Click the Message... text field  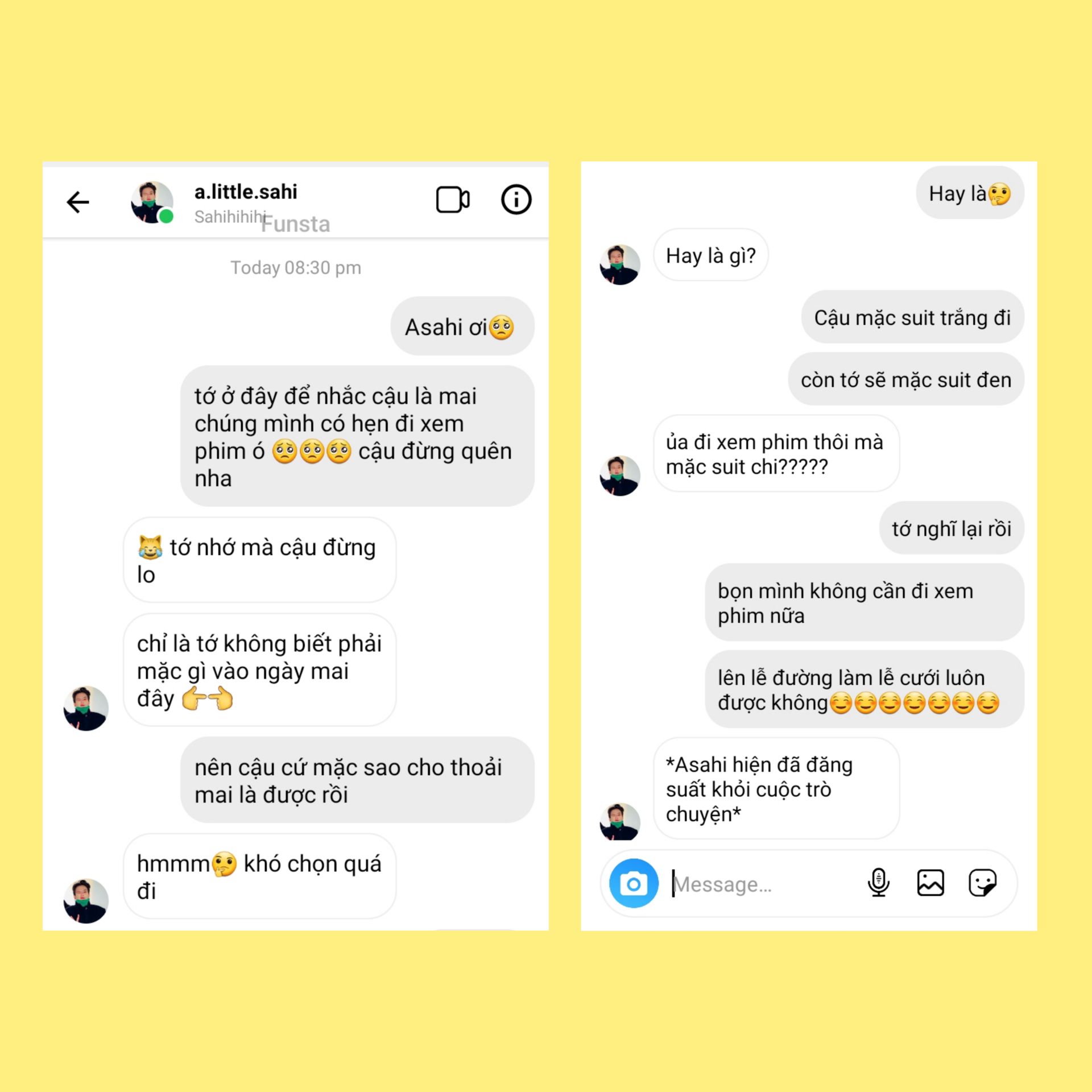tap(762, 884)
